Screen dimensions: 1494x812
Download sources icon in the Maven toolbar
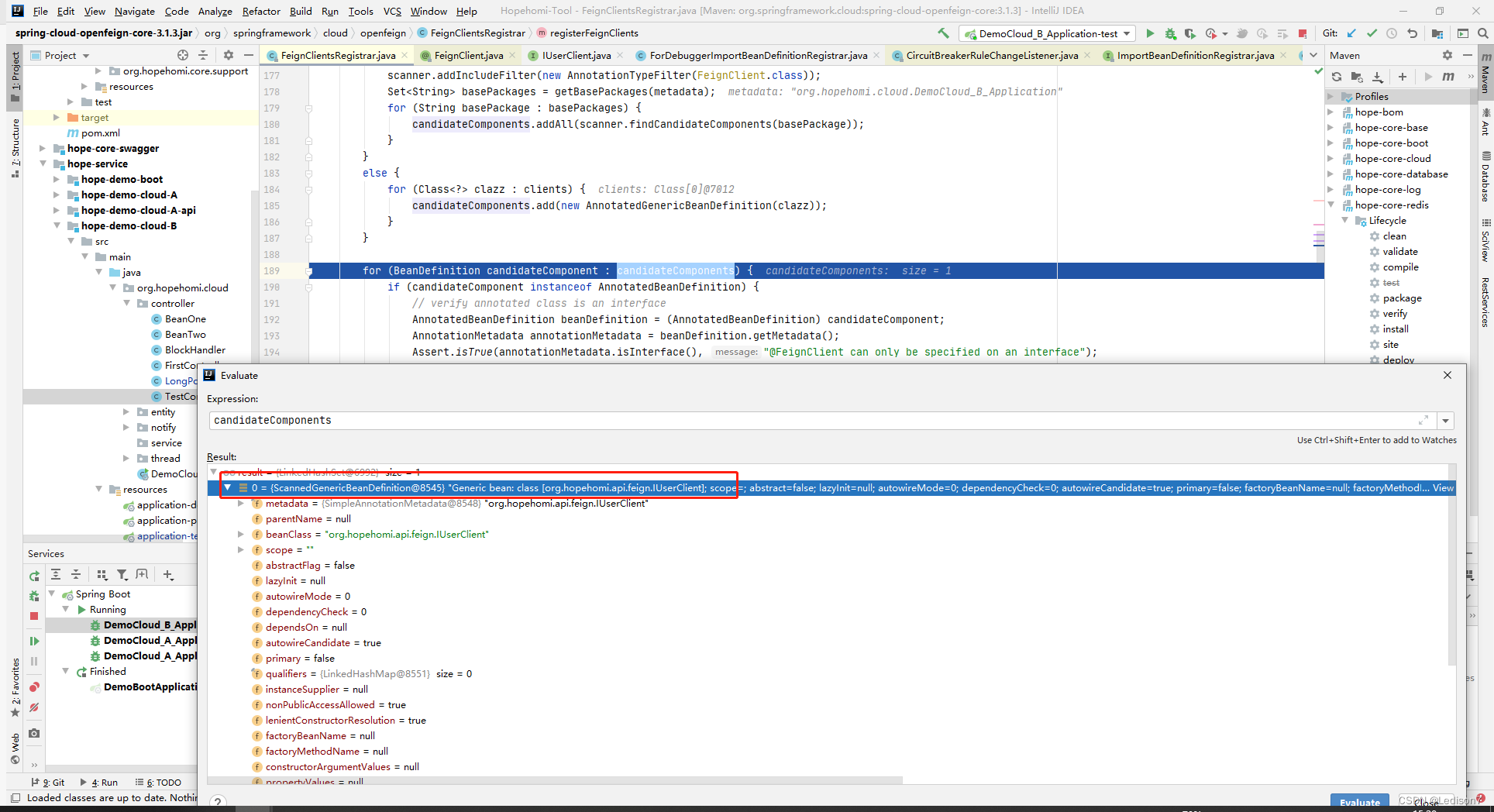click(1377, 77)
